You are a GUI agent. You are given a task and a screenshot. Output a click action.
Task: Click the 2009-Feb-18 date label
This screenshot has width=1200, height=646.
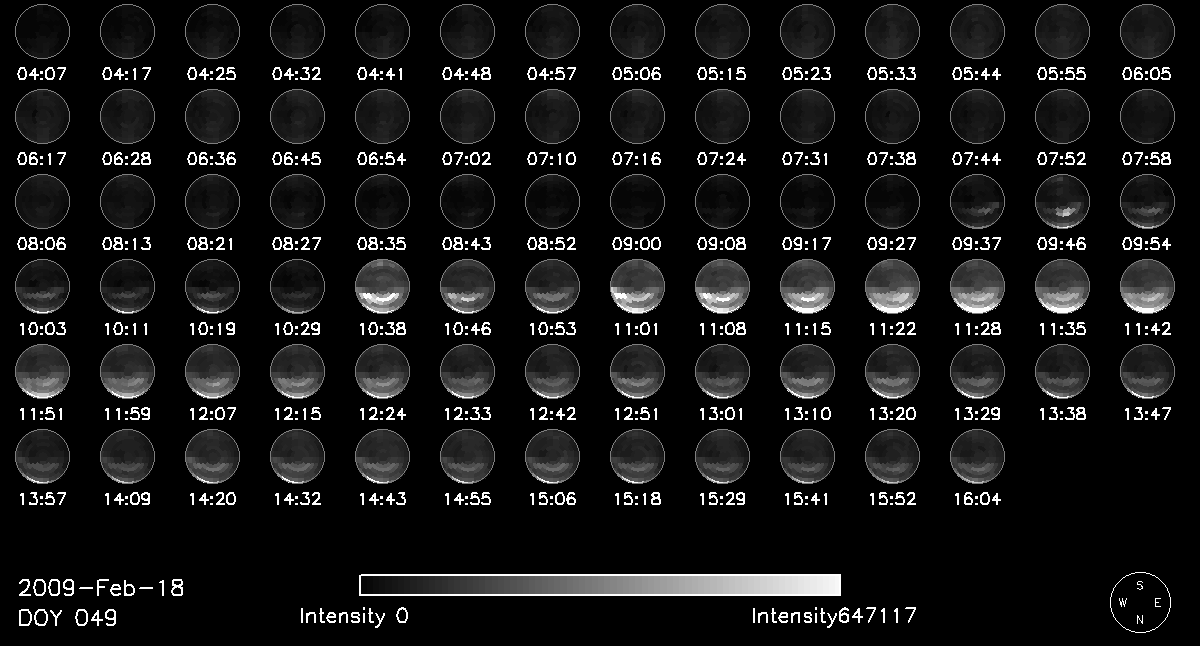(x=101, y=588)
